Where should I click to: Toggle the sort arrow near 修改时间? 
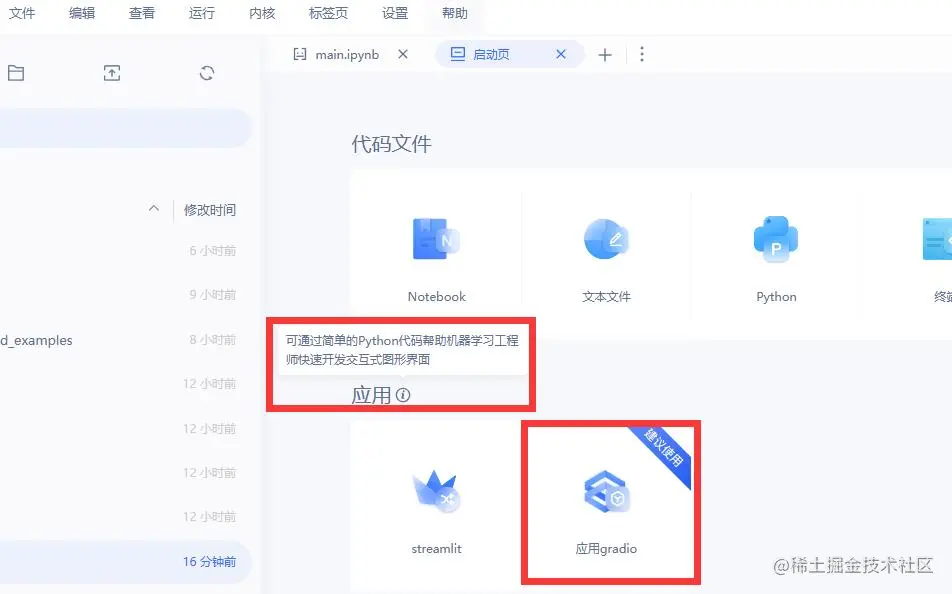pyautogui.click(x=154, y=208)
